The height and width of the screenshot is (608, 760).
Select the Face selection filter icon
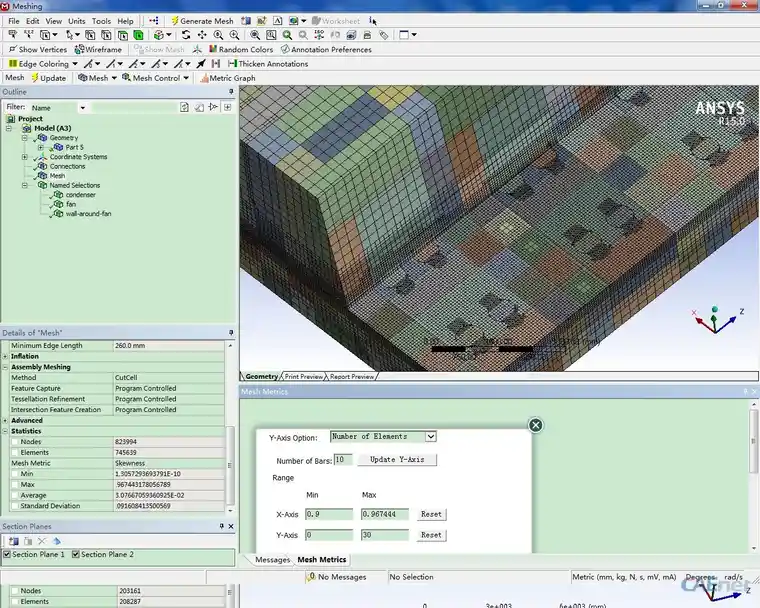123,35
